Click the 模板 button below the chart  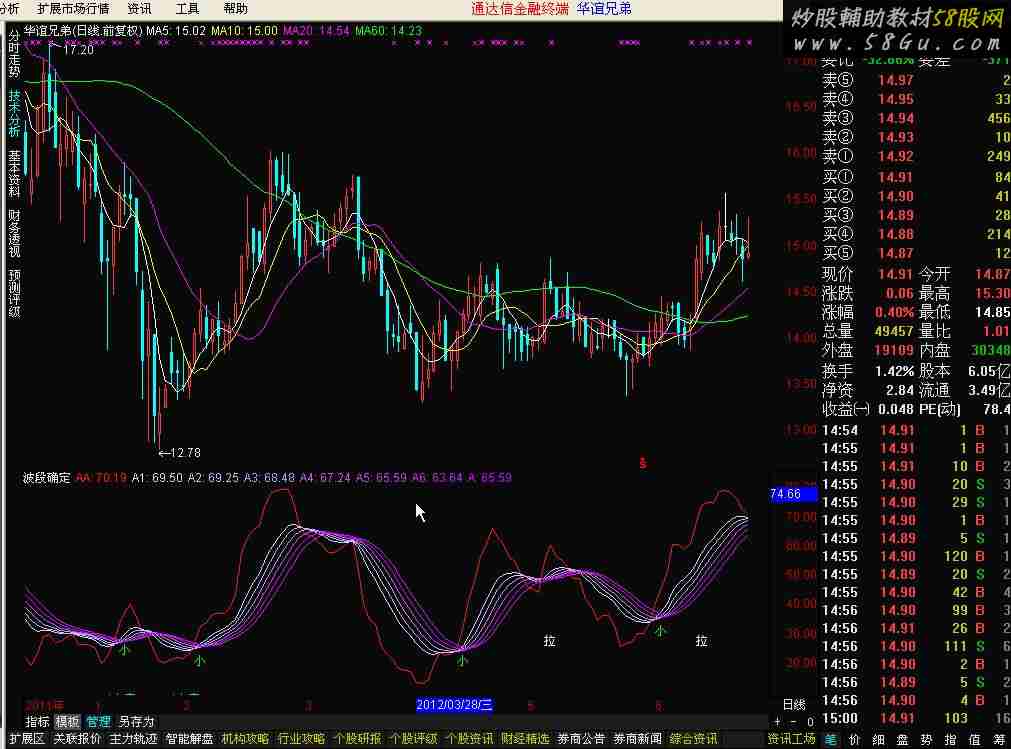coord(68,721)
